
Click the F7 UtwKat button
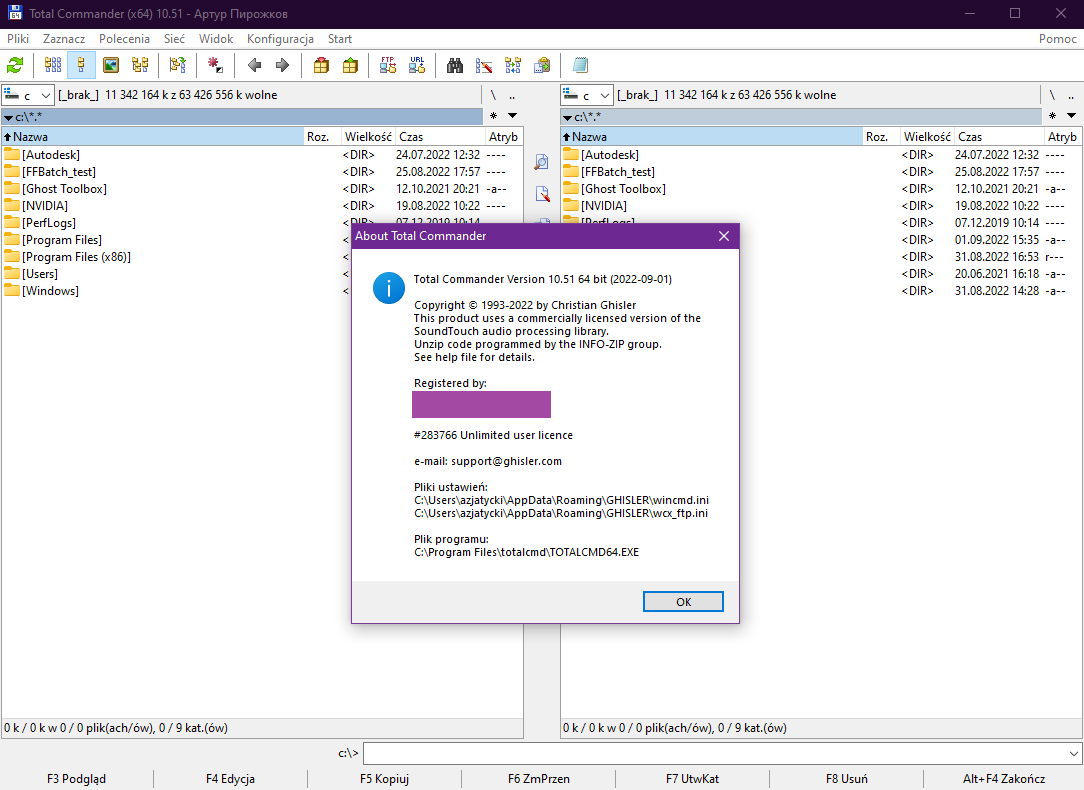point(692,779)
